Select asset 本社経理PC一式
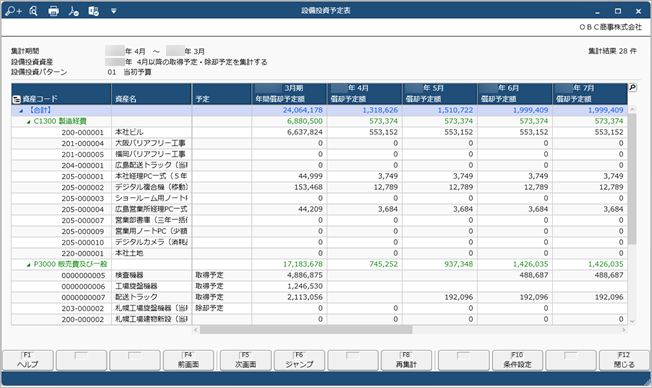652x388 pixels. [151, 176]
